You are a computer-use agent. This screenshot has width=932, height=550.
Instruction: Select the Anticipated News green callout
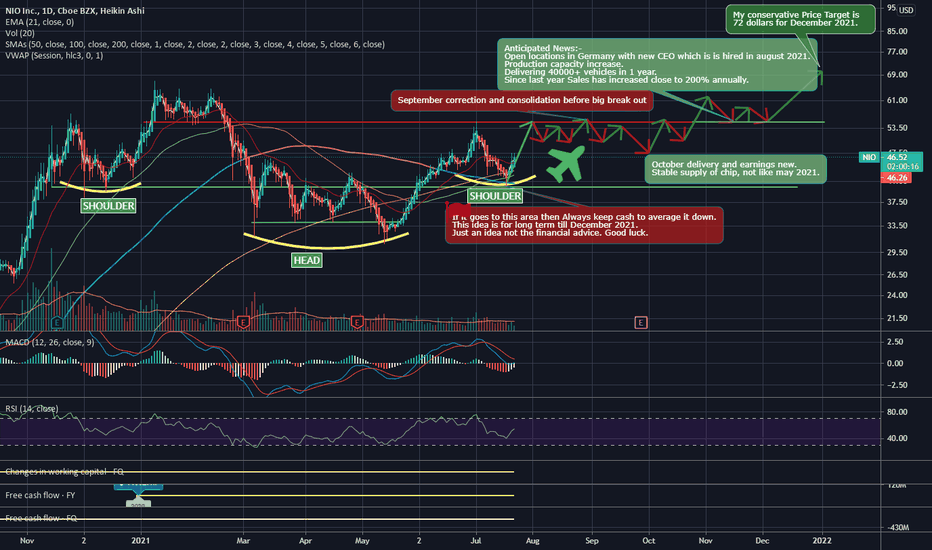click(x=657, y=64)
